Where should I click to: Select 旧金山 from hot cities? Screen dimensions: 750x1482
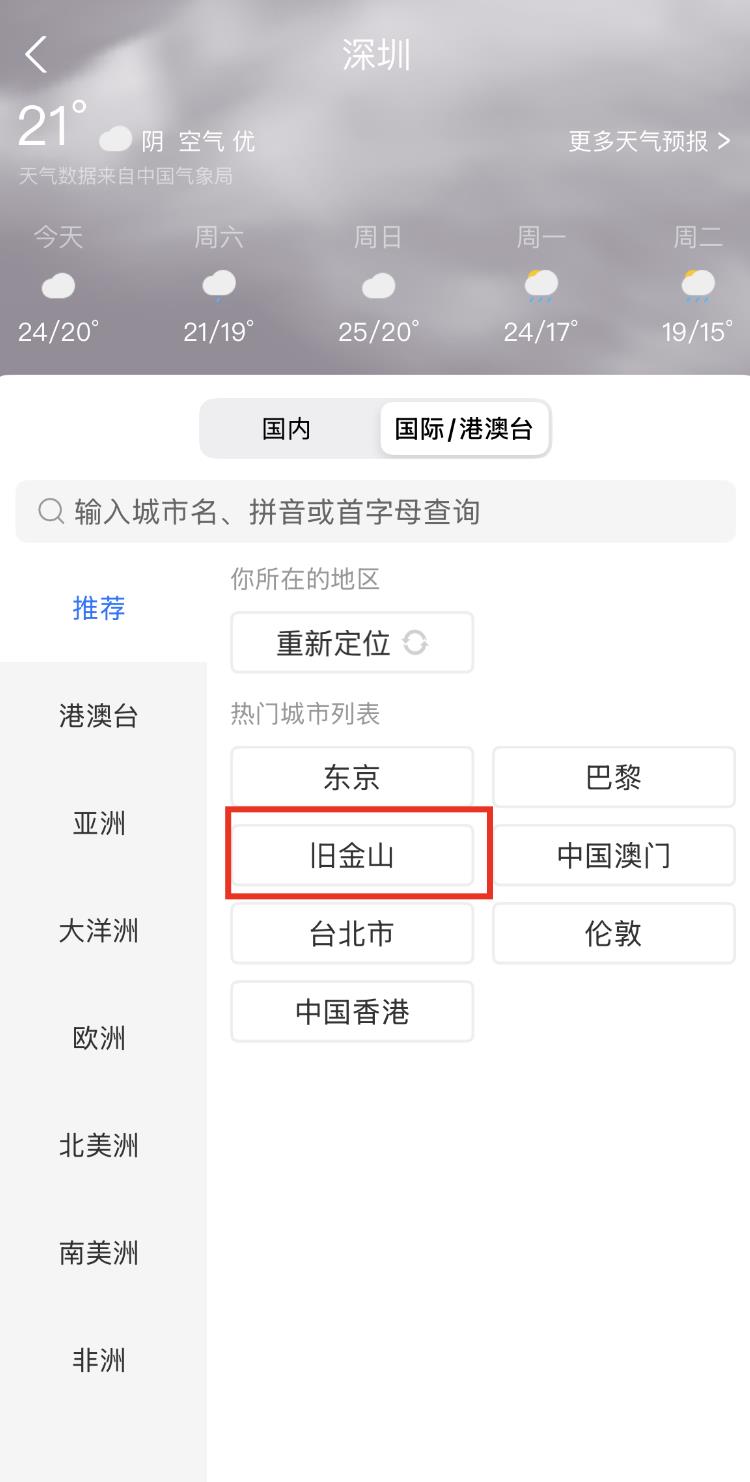pos(352,855)
